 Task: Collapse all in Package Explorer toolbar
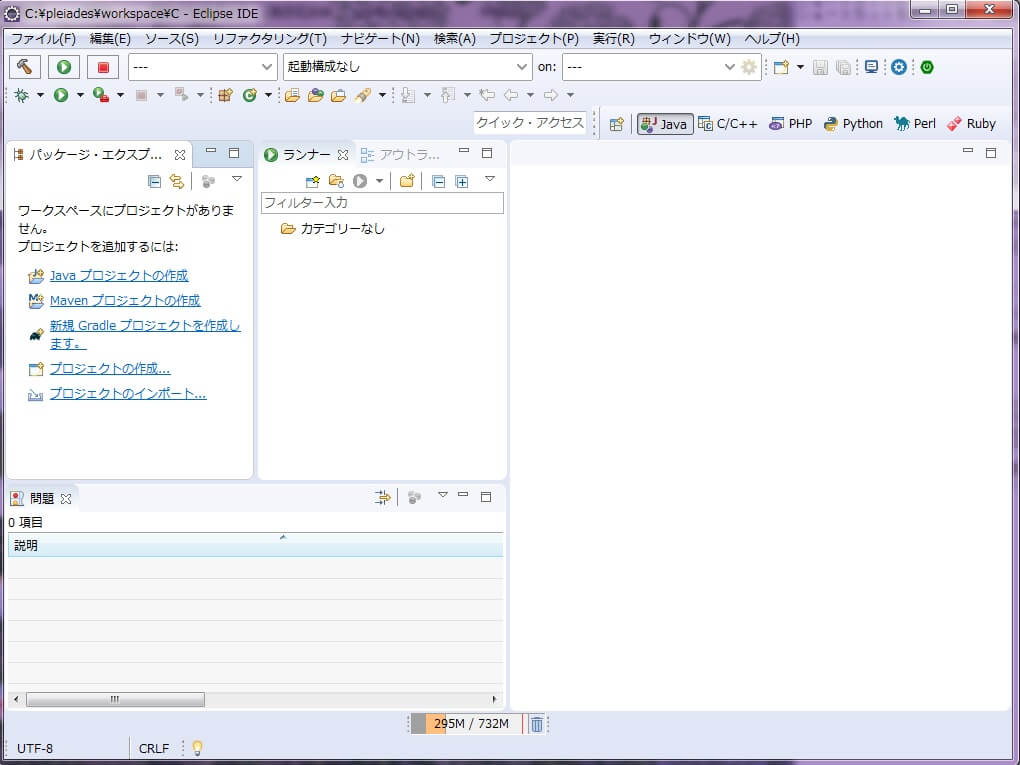(154, 181)
